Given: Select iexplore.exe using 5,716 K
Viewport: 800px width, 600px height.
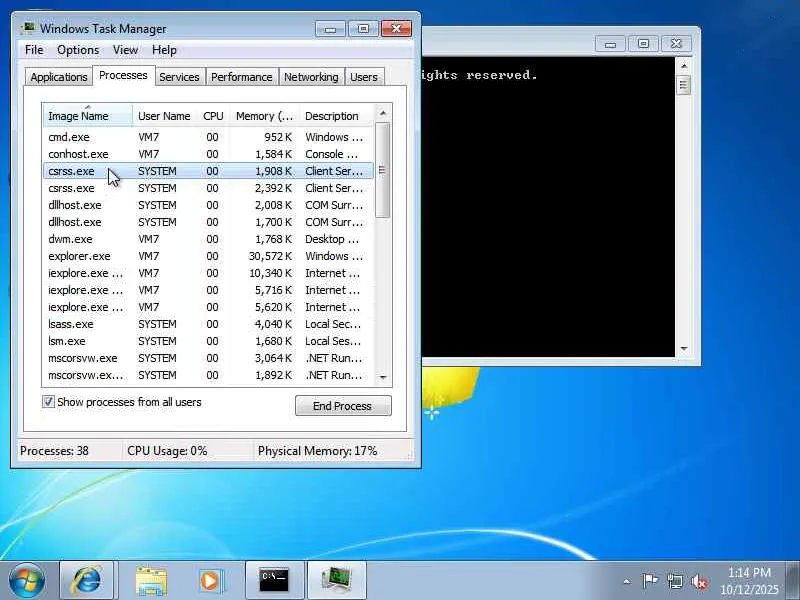Looking at the screenshot, I should click(x=208, y=290).
